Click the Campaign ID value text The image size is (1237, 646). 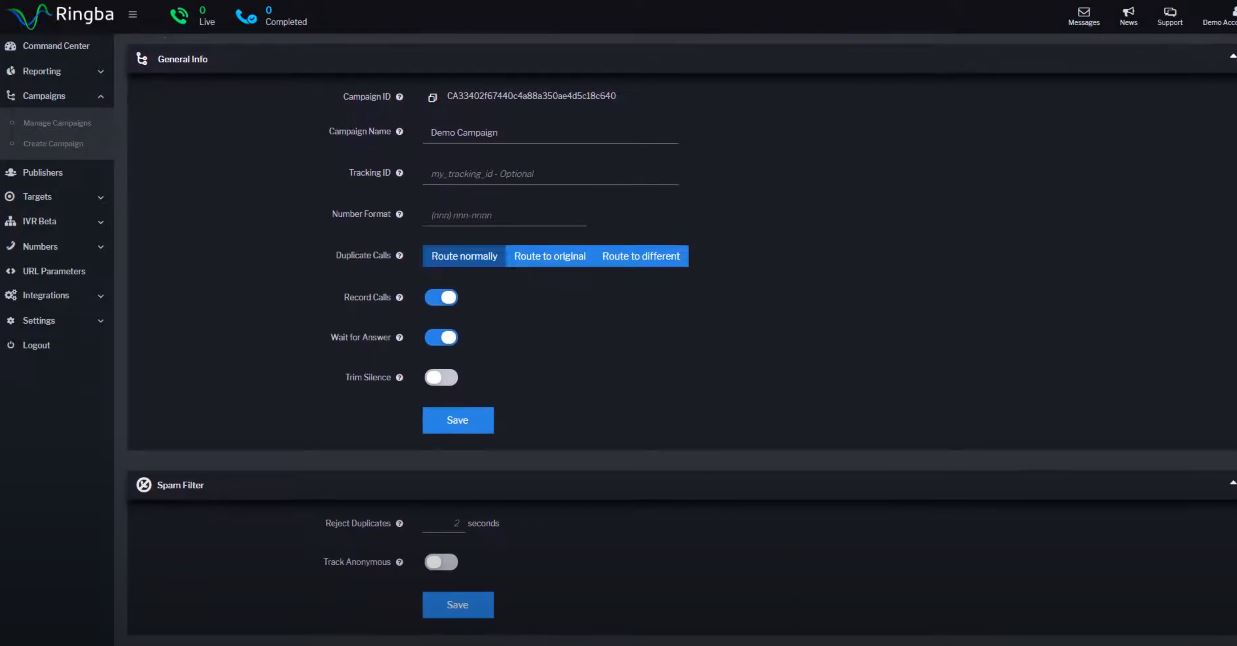pos(531,96)
